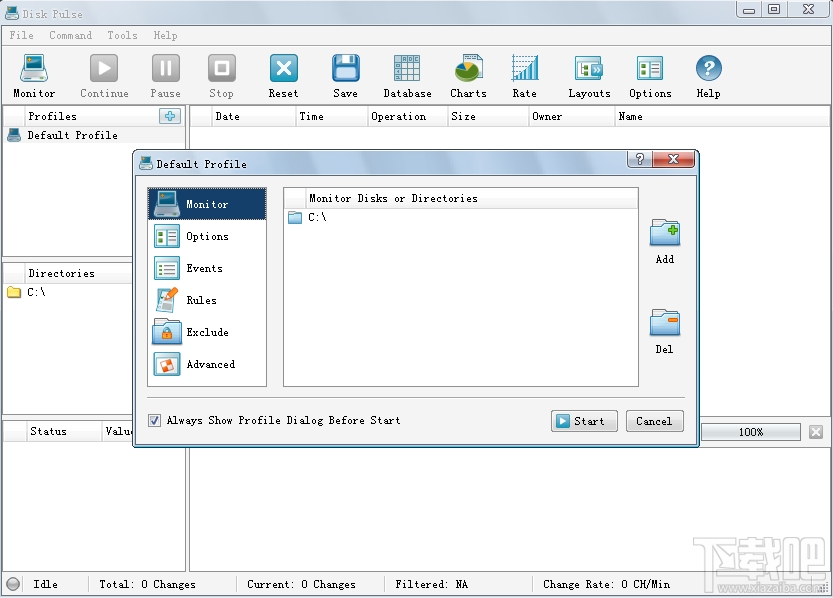
Task: Click the 100% progress bar
Action: pyautogui.click(x=751, y=432)
